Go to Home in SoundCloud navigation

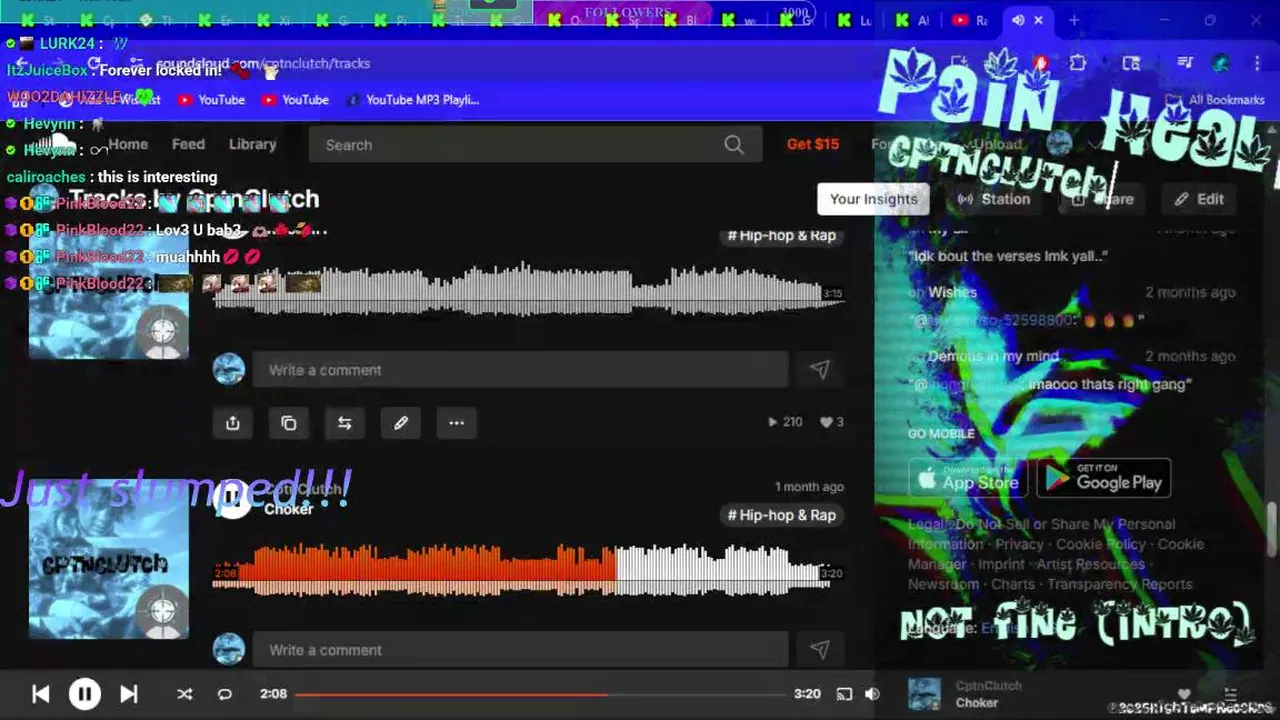point(128,144)
